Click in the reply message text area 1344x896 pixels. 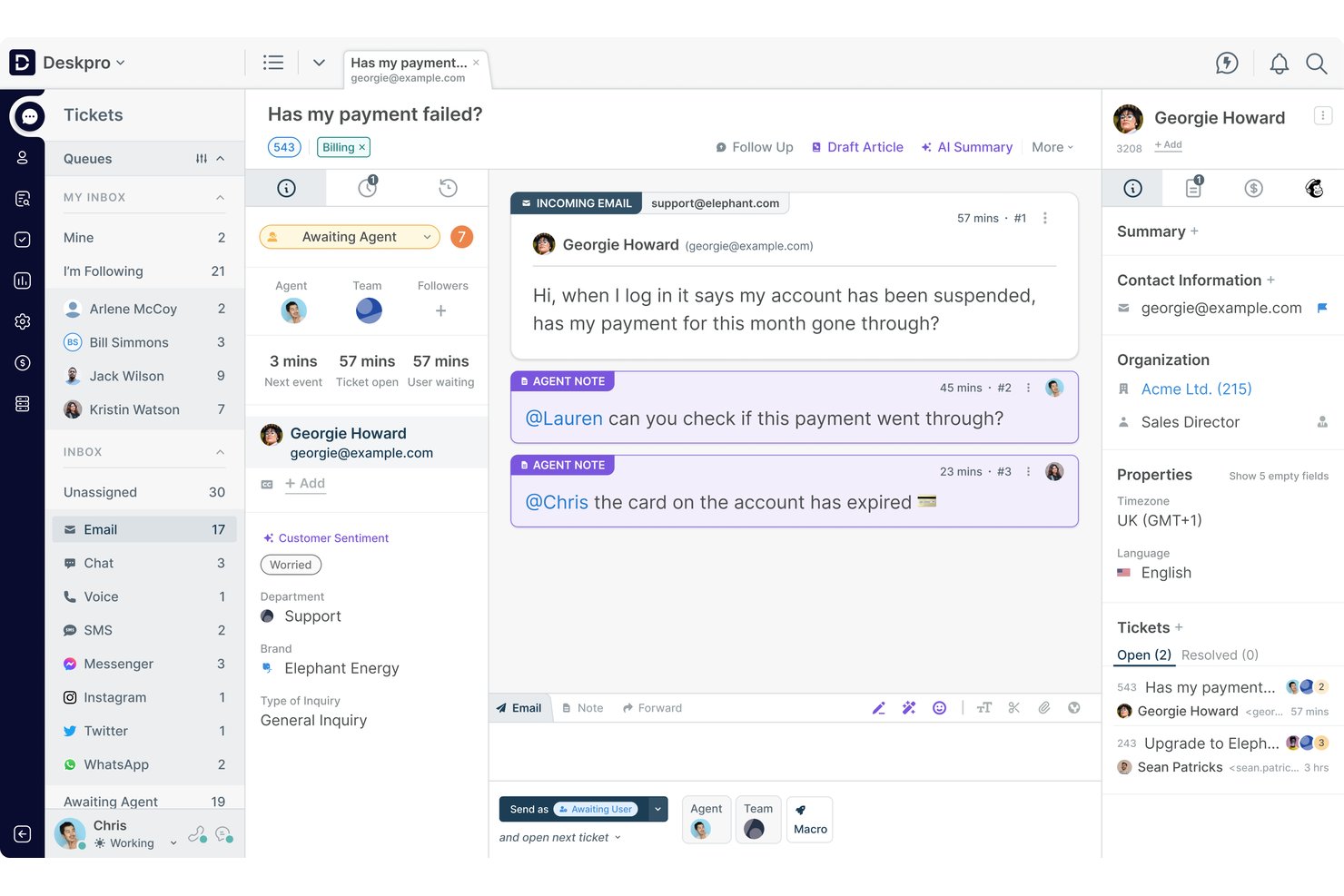point(795,752)
